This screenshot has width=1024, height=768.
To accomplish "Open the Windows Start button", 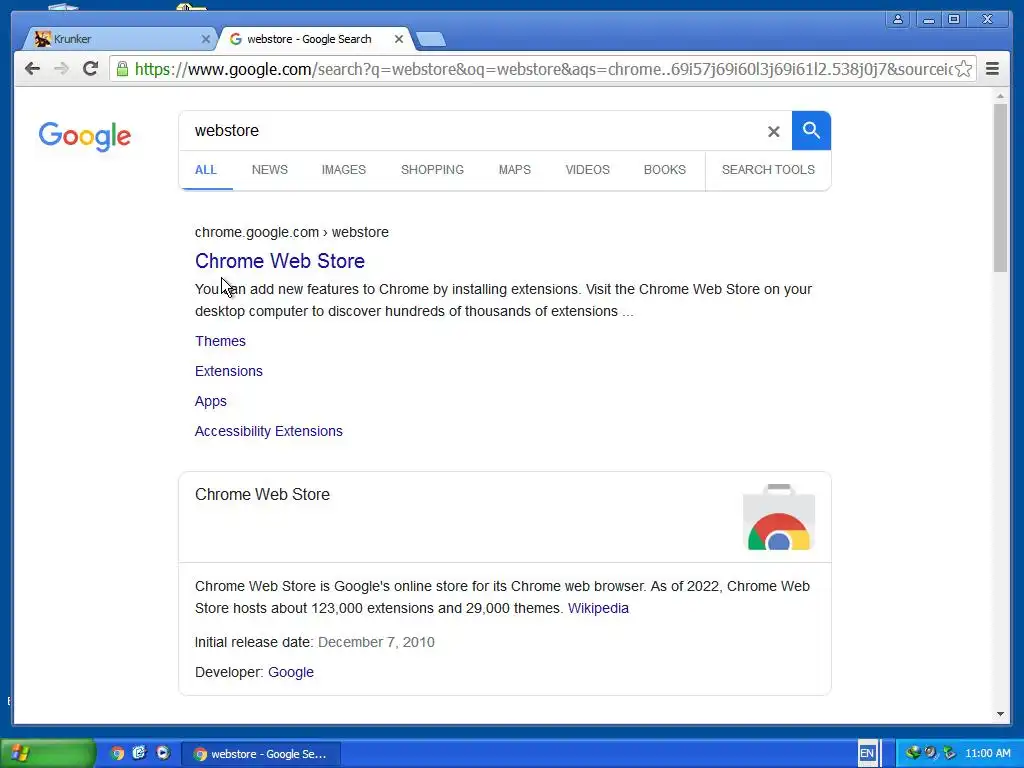I will [47, 754].
